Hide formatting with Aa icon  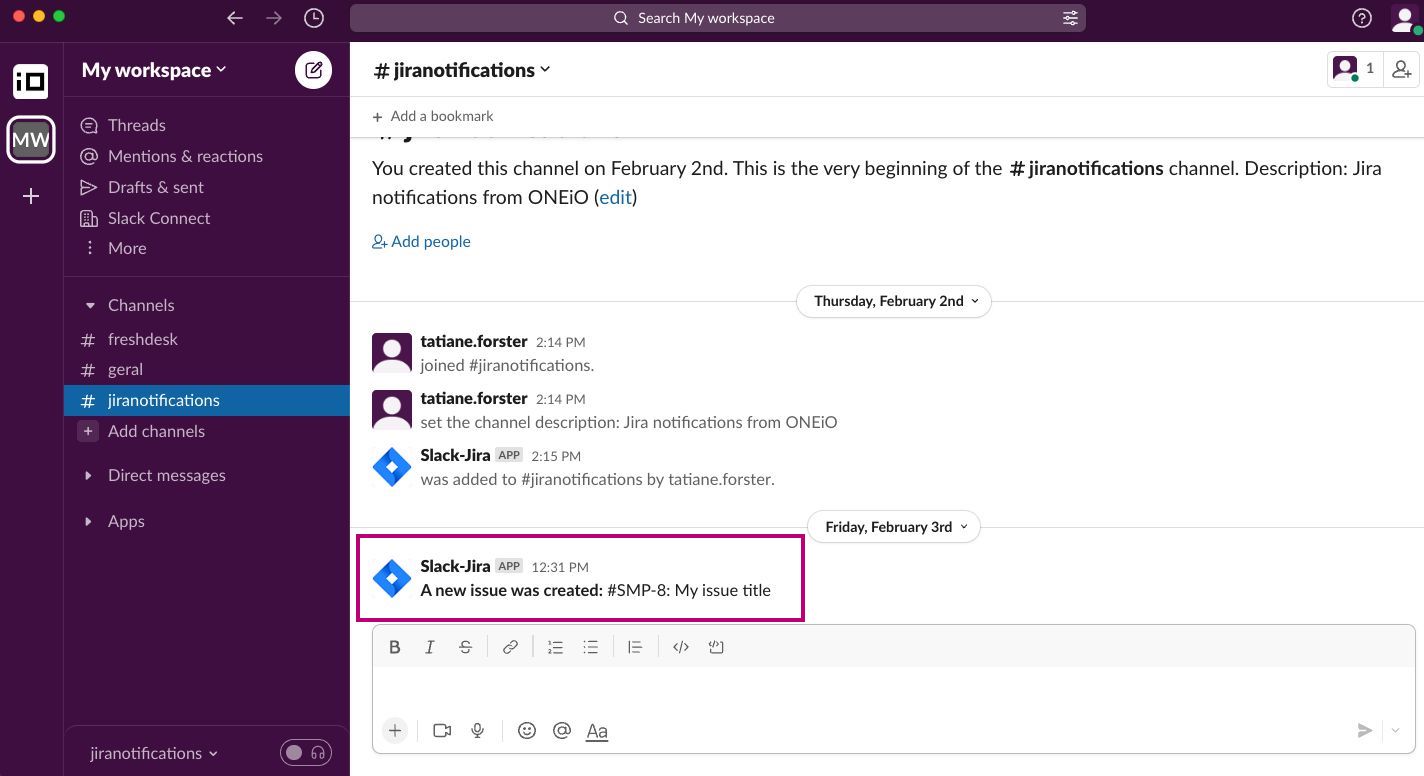pyautogui.click(x=597, y=731)
